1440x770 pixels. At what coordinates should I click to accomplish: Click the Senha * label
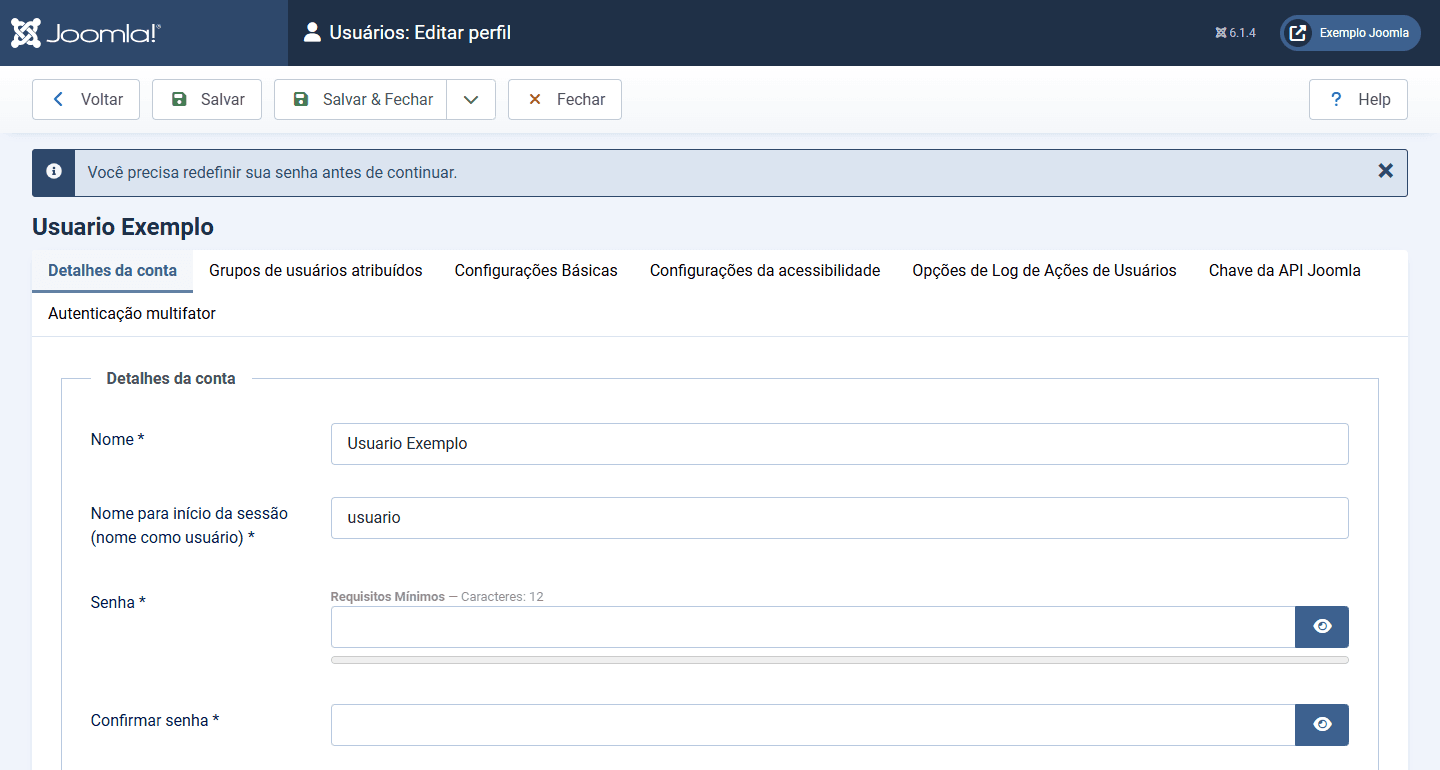pos(118,603)
